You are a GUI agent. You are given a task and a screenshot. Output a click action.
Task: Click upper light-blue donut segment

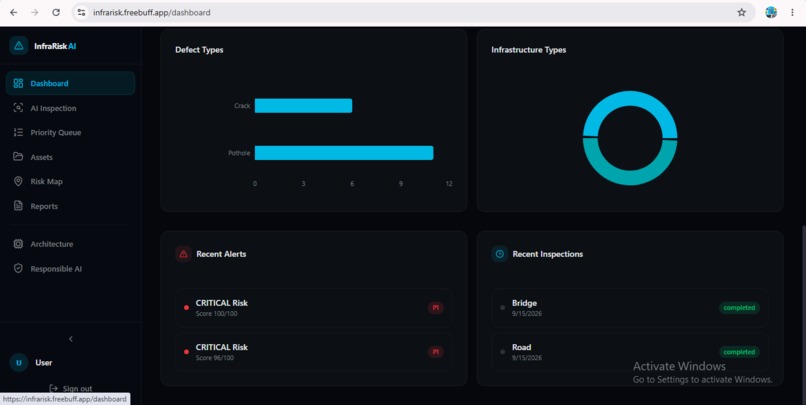click(630, 99)
